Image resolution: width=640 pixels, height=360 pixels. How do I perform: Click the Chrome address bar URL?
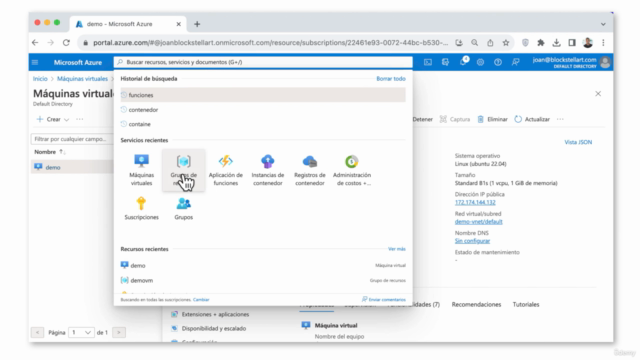click(x=270, y=42)
